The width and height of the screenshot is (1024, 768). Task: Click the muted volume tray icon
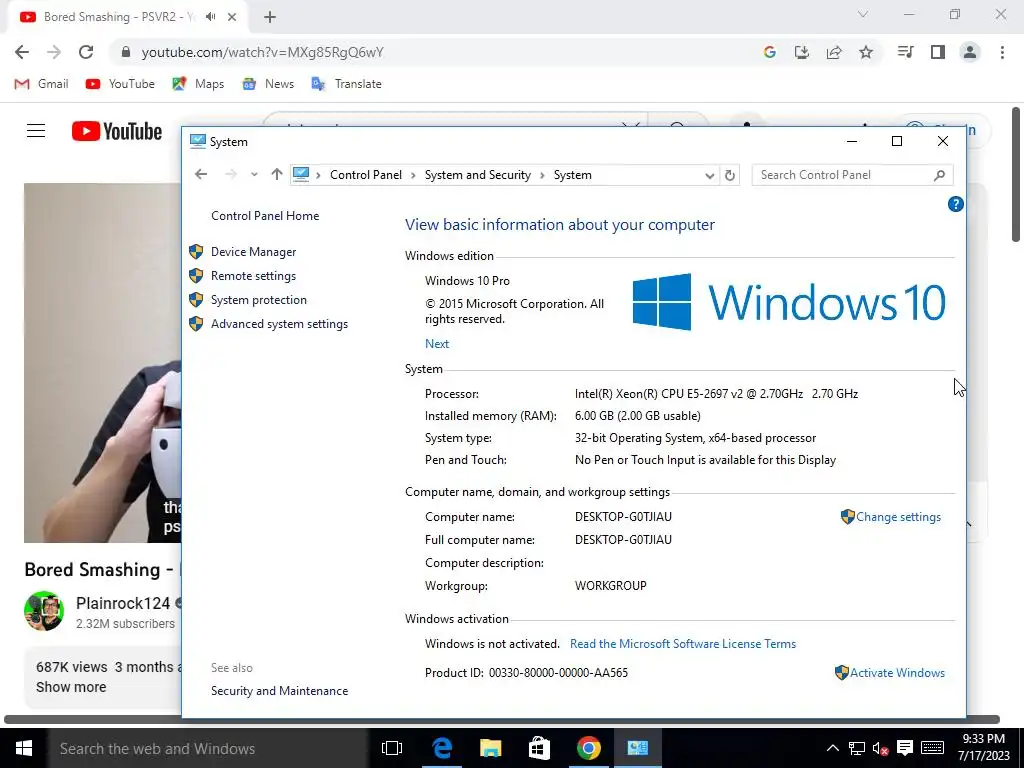pos(880,748)
